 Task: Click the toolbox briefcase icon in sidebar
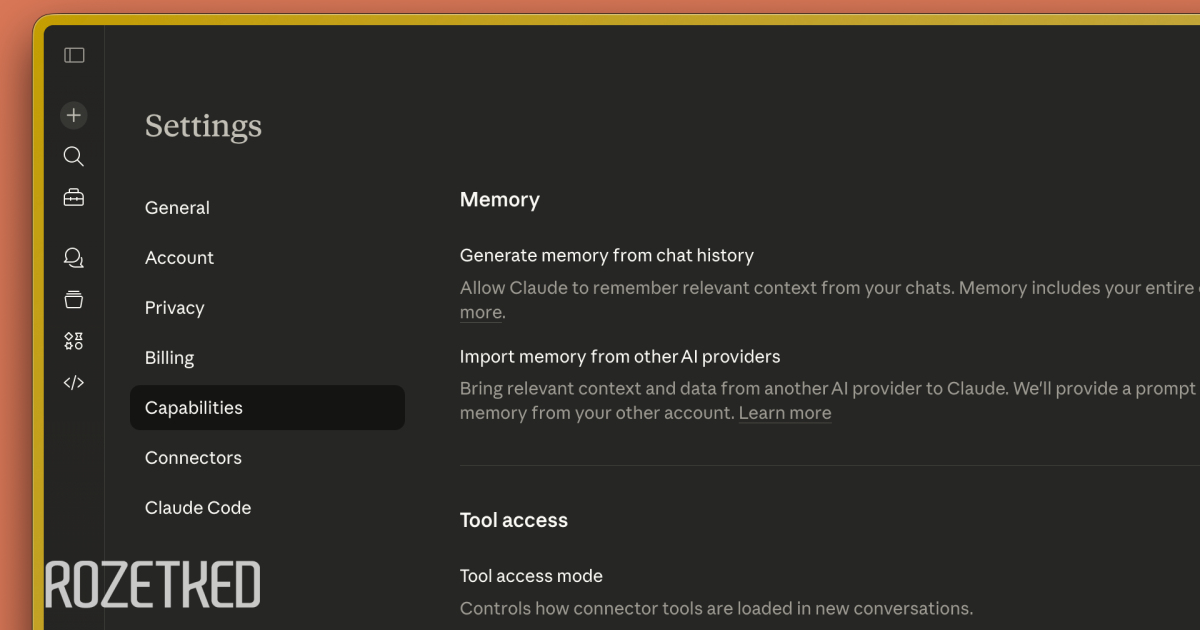pyautogui.click(x=73, y=198)
